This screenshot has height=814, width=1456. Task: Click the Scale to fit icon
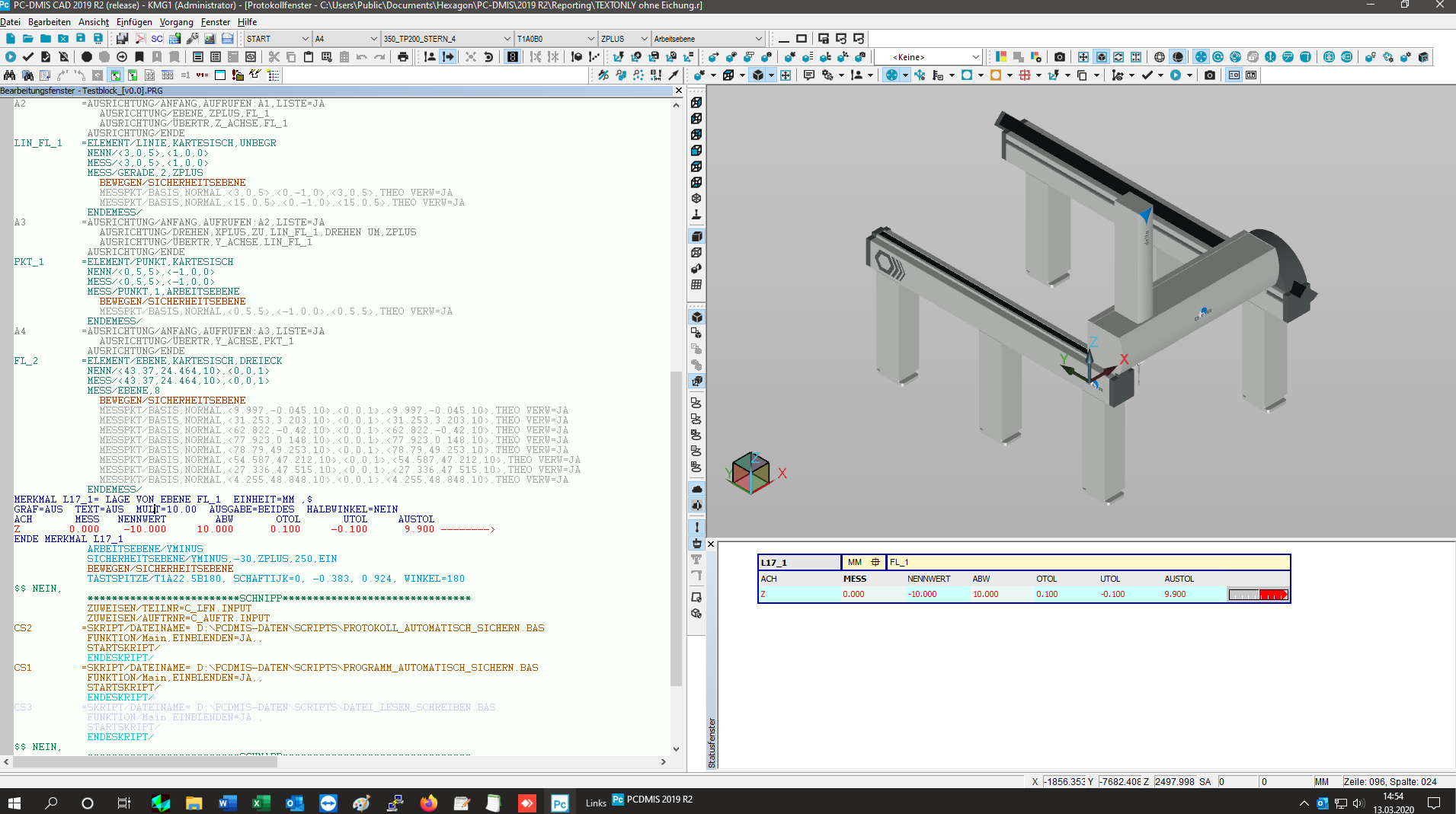tap(1083, 56)
